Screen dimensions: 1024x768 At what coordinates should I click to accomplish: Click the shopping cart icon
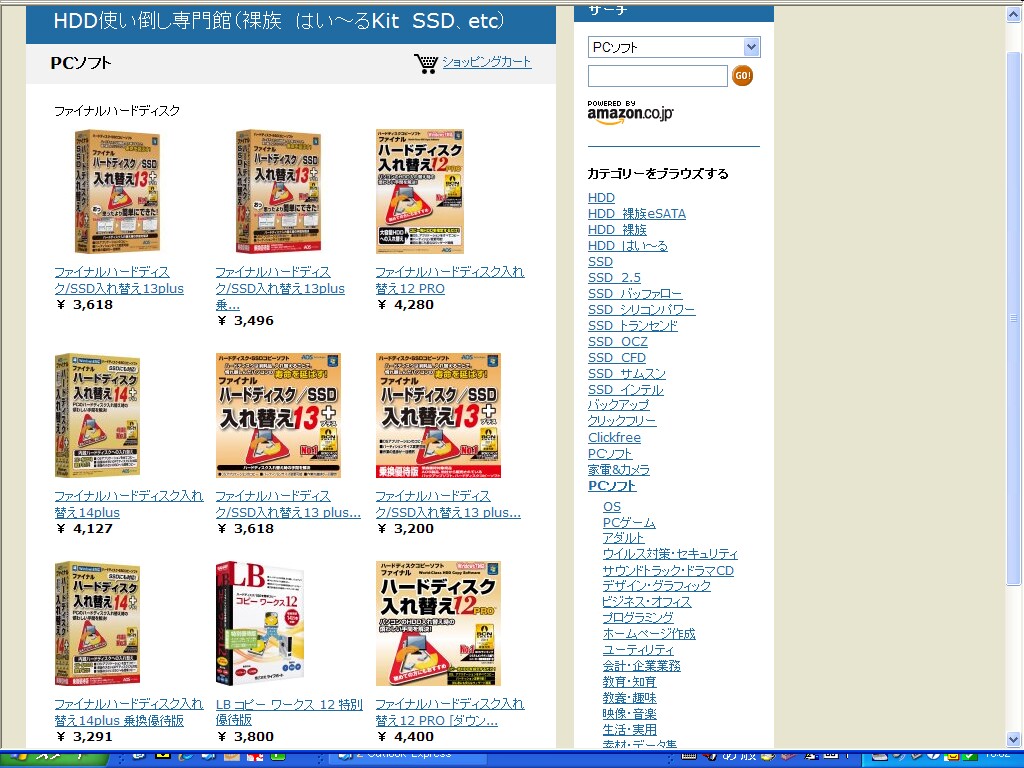pyautogui.click(x=426, y=63)
